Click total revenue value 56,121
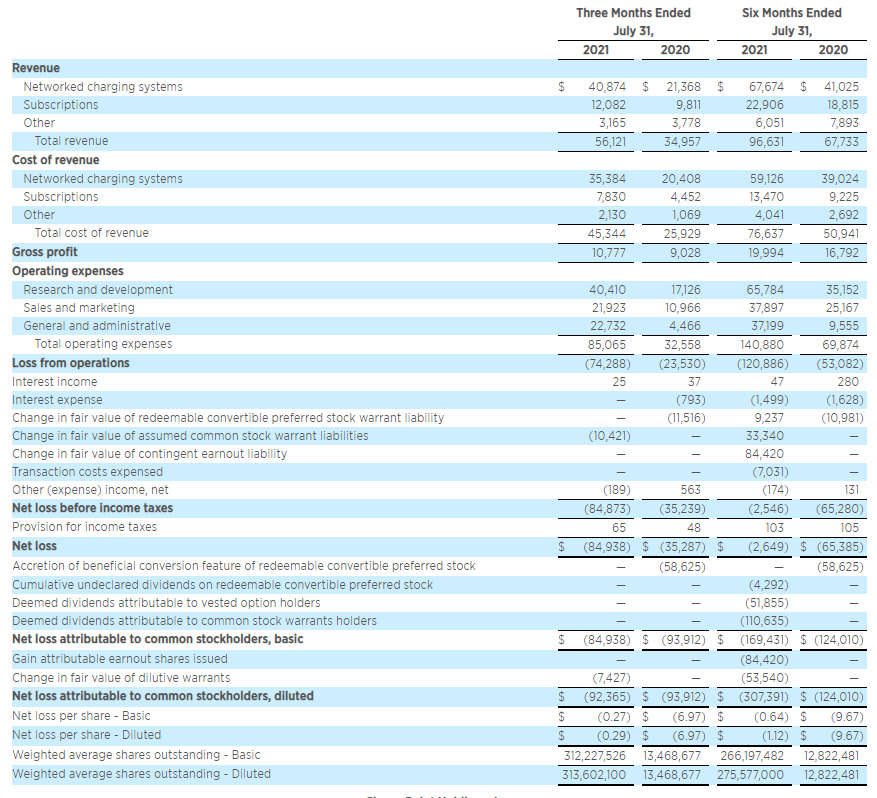Viewport: 877px width, 798px height. [610, 142]
